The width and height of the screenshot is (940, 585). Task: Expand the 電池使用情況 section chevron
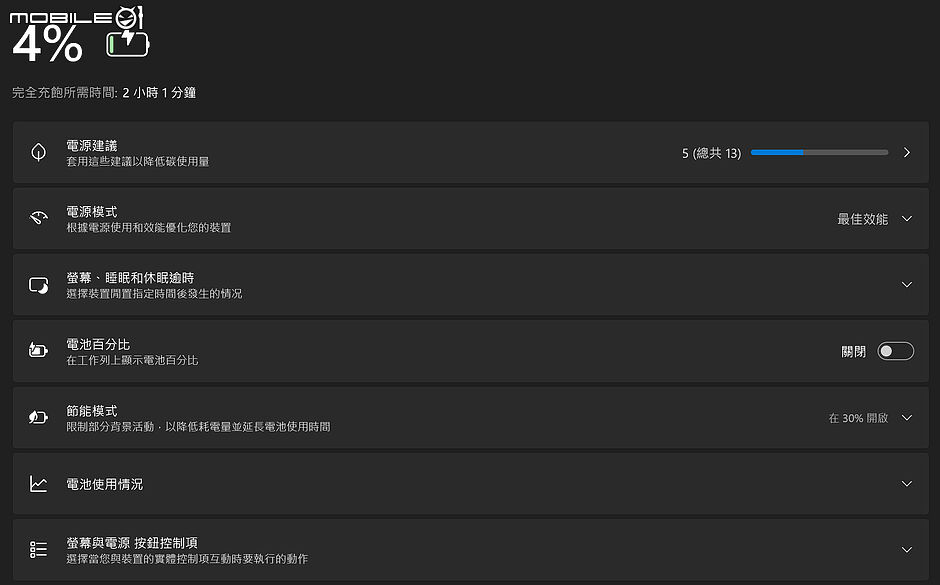point(906,484)
